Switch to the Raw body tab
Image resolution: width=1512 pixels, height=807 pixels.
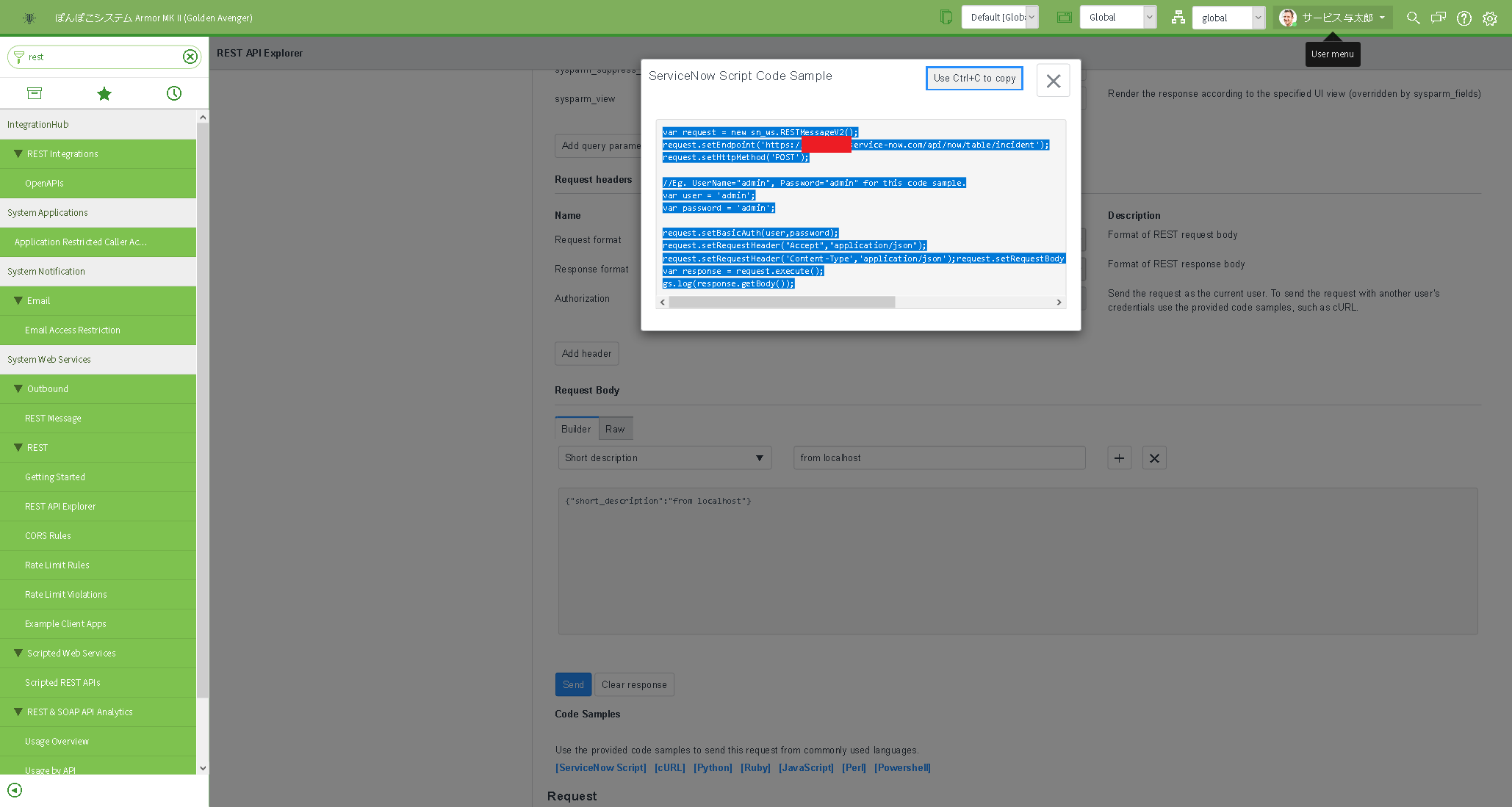(615, 429)
